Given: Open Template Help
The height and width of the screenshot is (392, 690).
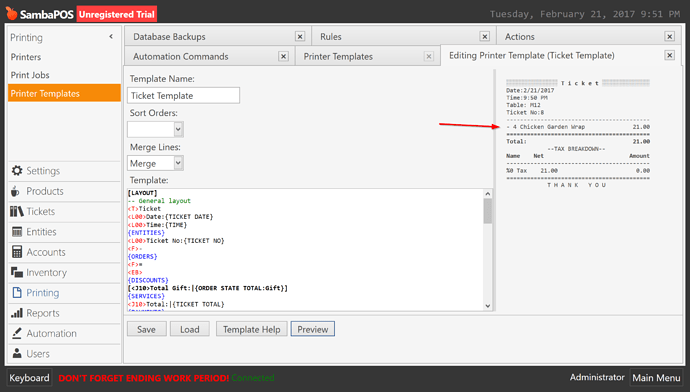Looking at the screenshot, I should [x=251, y=329].
